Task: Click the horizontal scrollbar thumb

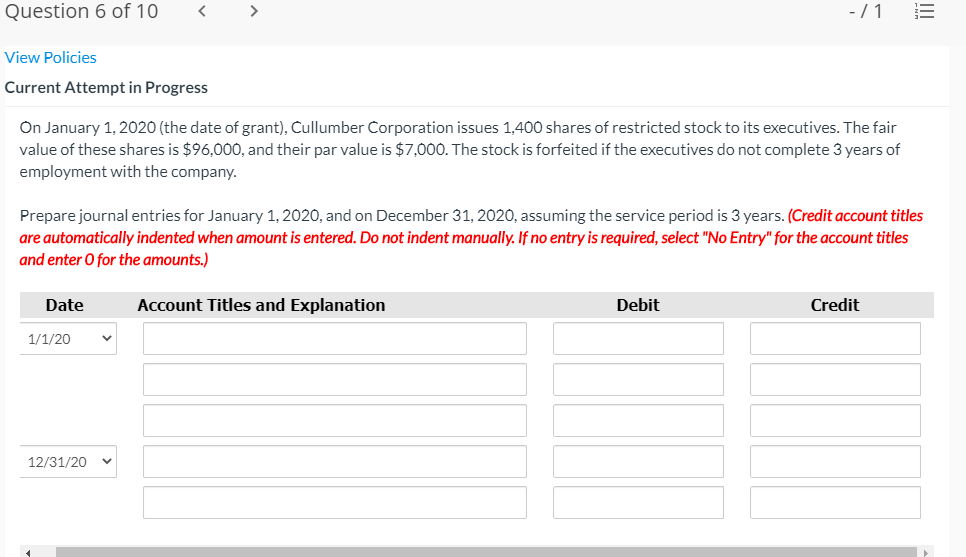Action: (x=486, y=552)
